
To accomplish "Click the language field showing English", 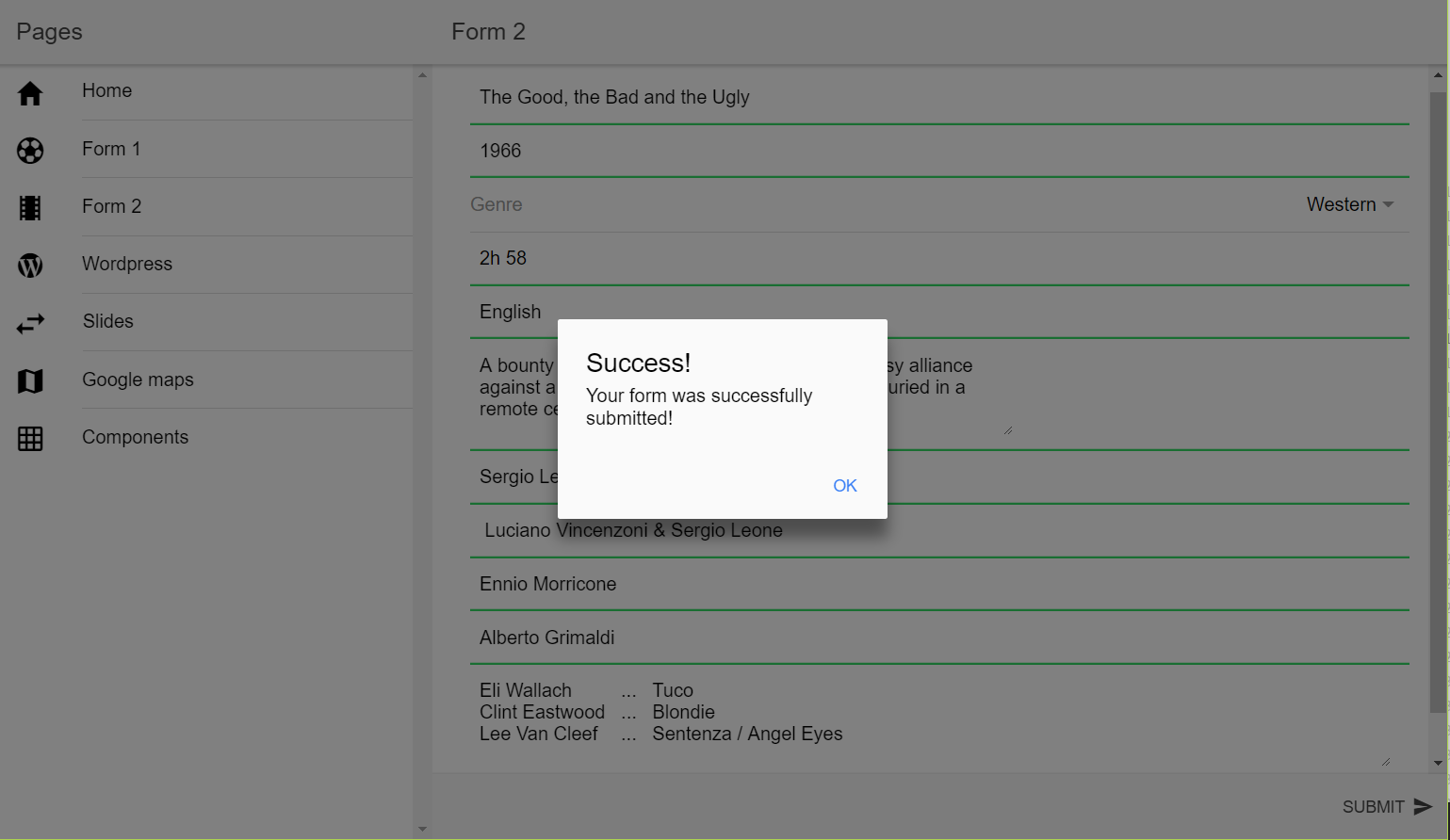I will click(939, 313).
